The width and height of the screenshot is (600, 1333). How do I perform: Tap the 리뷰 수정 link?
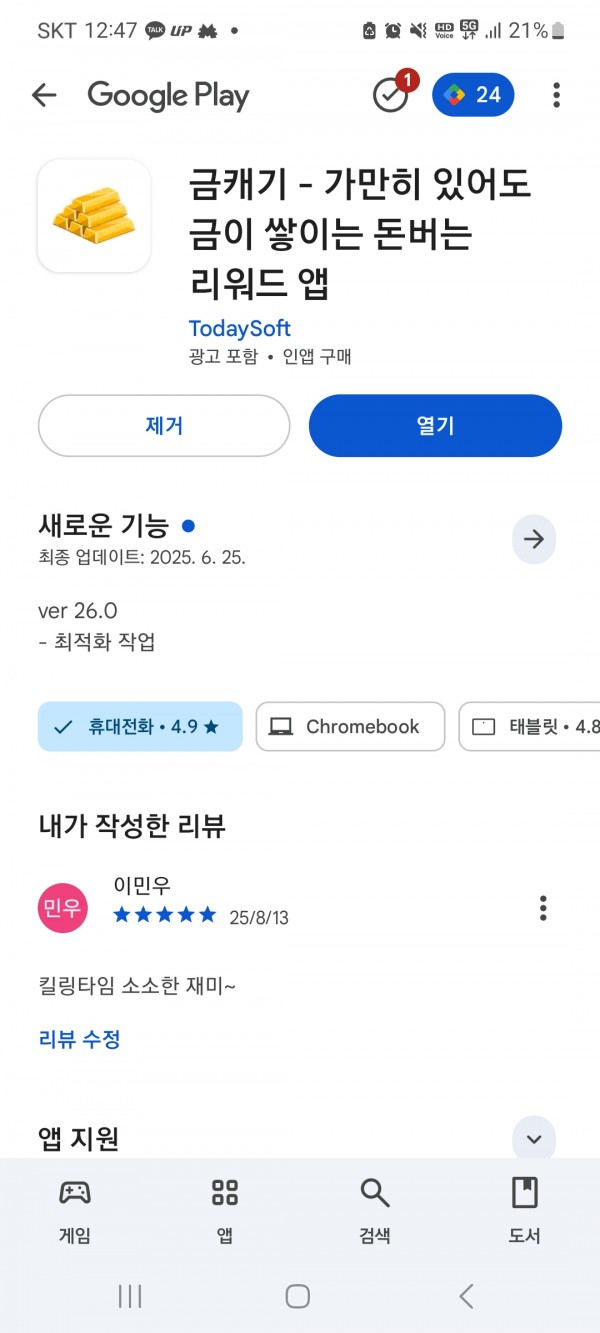pos(80,1039)
